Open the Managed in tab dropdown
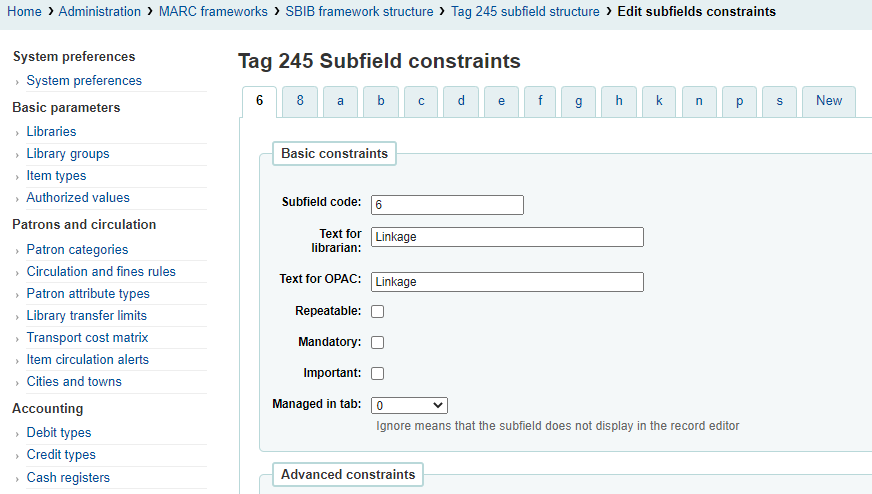This screenshot has height=494, width=872. tap(409, 405)
